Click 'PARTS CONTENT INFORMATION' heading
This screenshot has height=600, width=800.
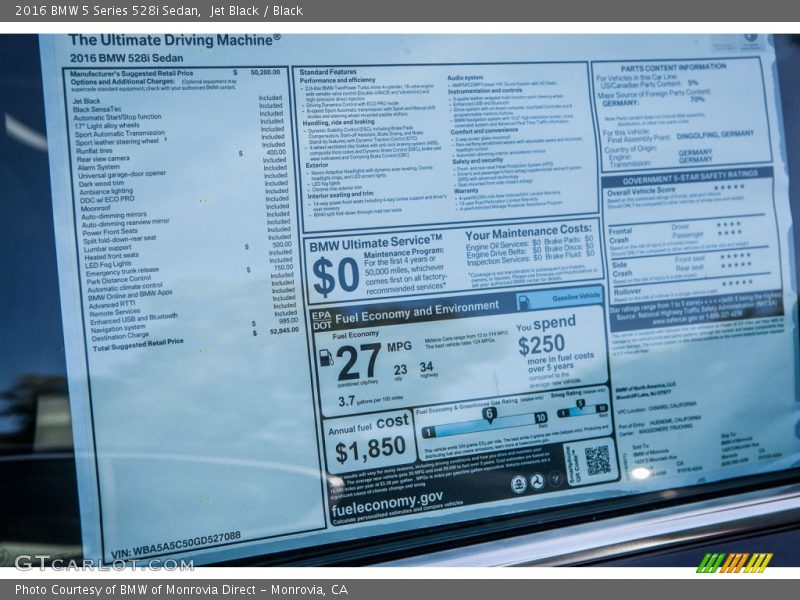[x=673, y=68]
